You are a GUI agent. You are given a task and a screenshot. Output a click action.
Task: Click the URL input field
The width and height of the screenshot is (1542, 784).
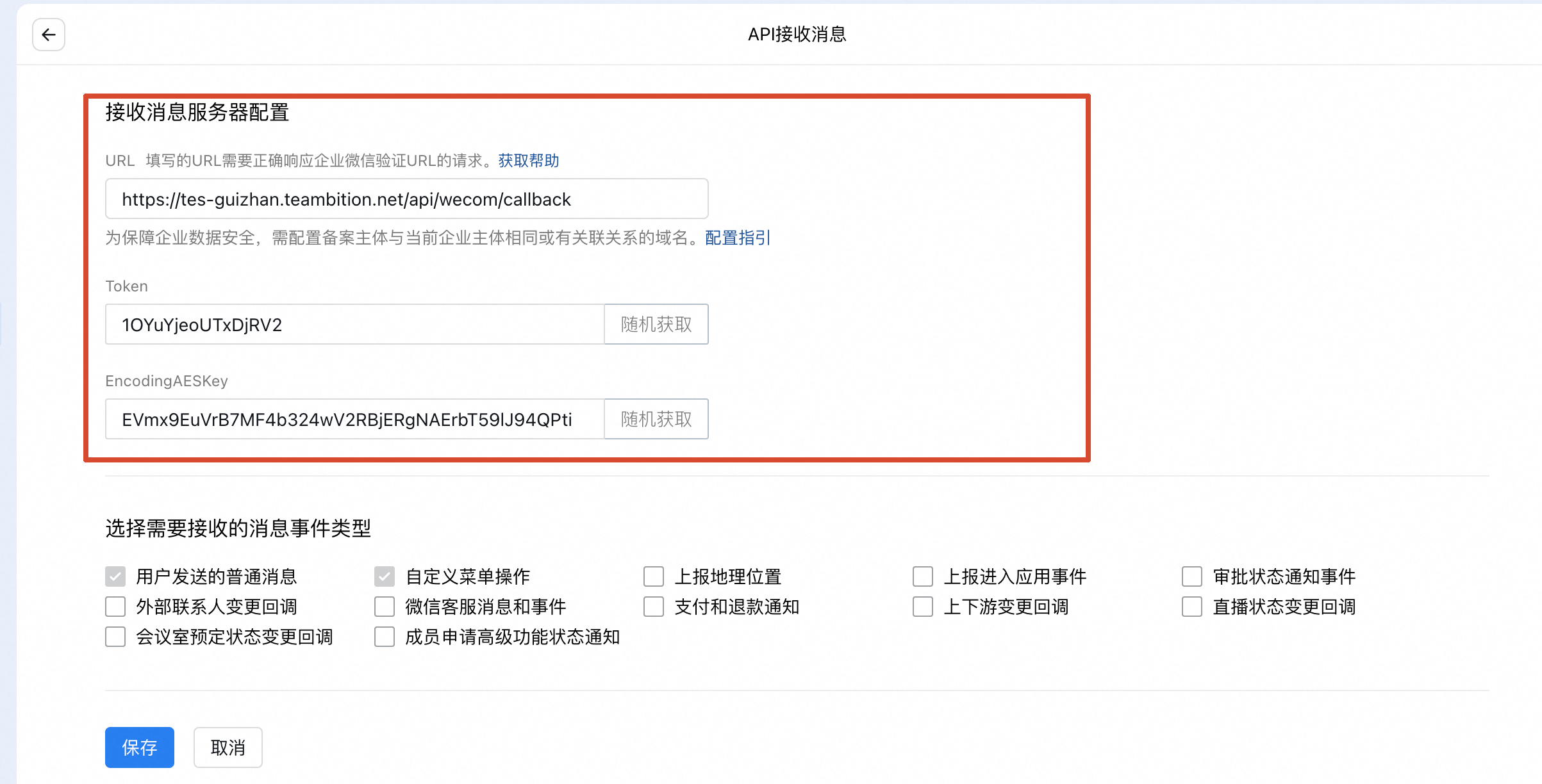click(x=406, y=199)
